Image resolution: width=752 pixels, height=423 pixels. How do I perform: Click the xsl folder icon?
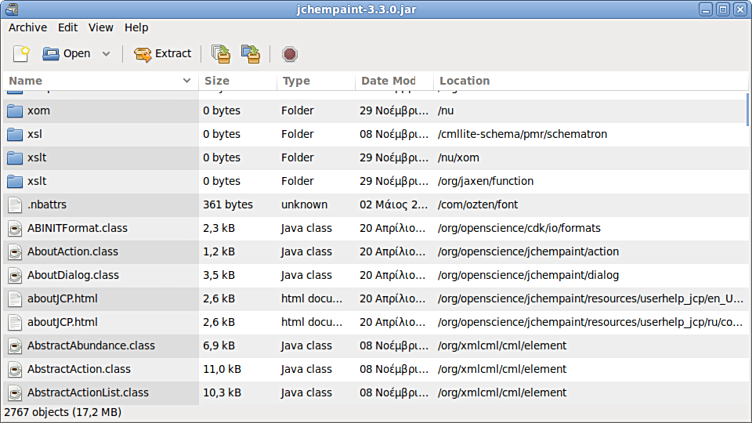click(x=15, y=134)
